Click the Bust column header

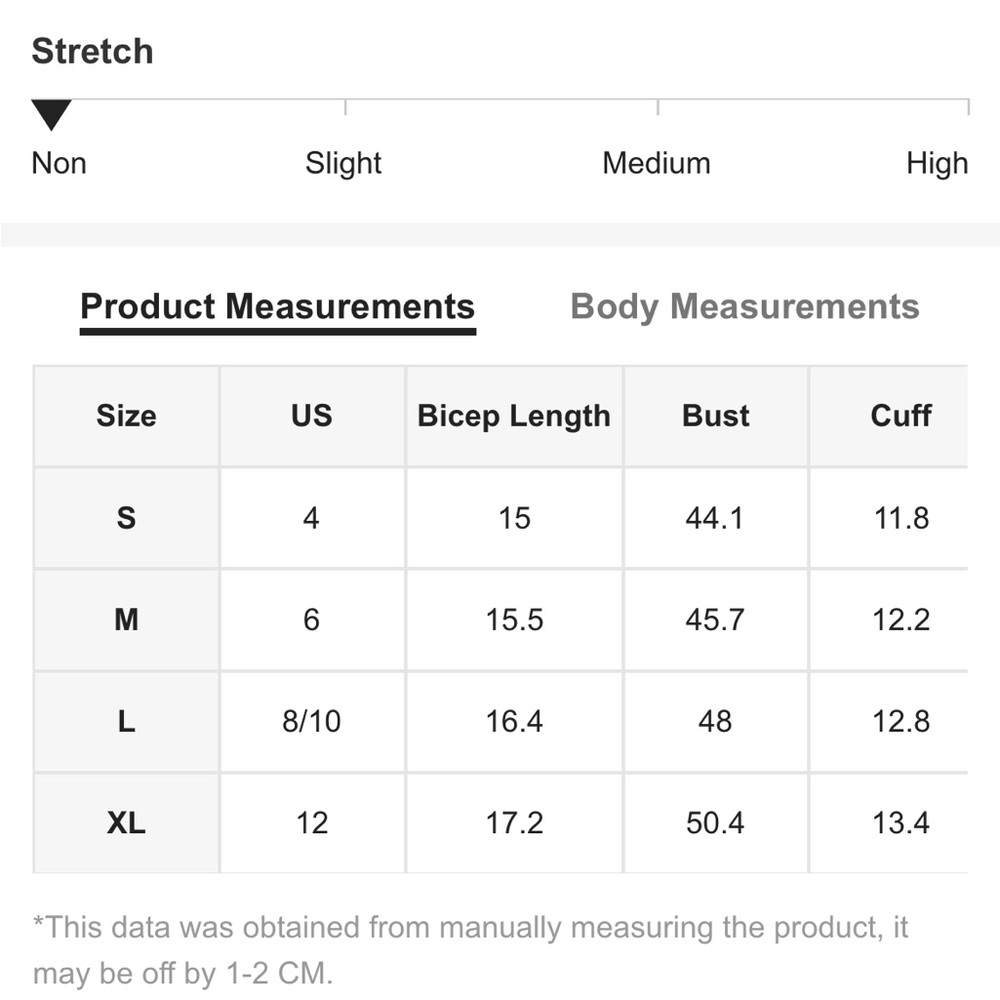(x=716, y=416)
